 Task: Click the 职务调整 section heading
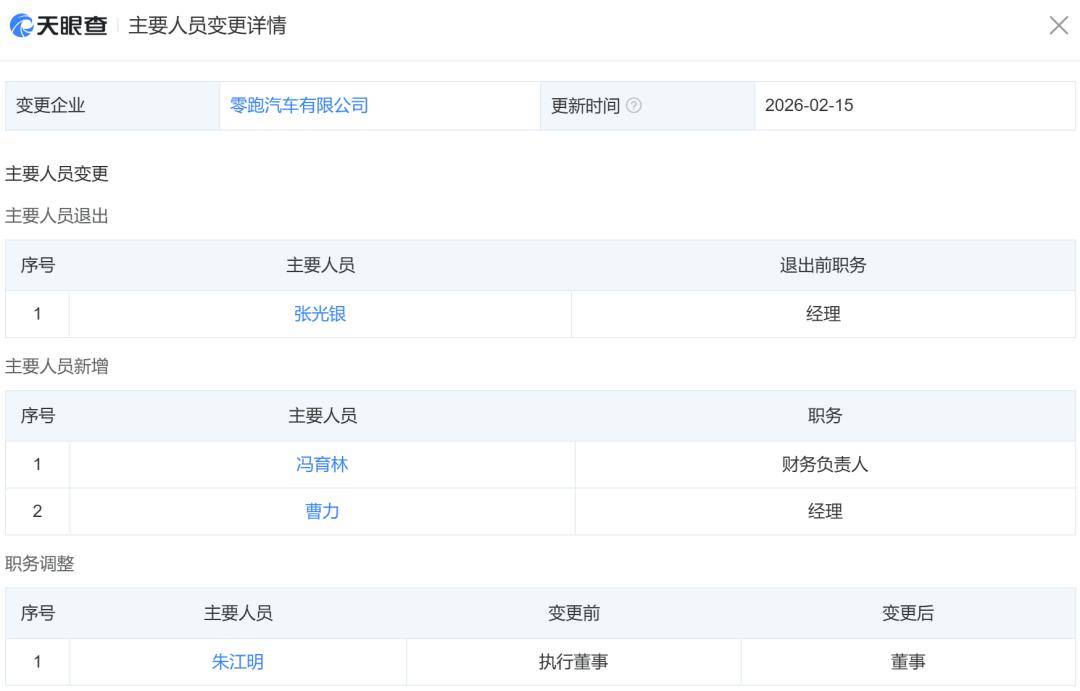(40, 564)
